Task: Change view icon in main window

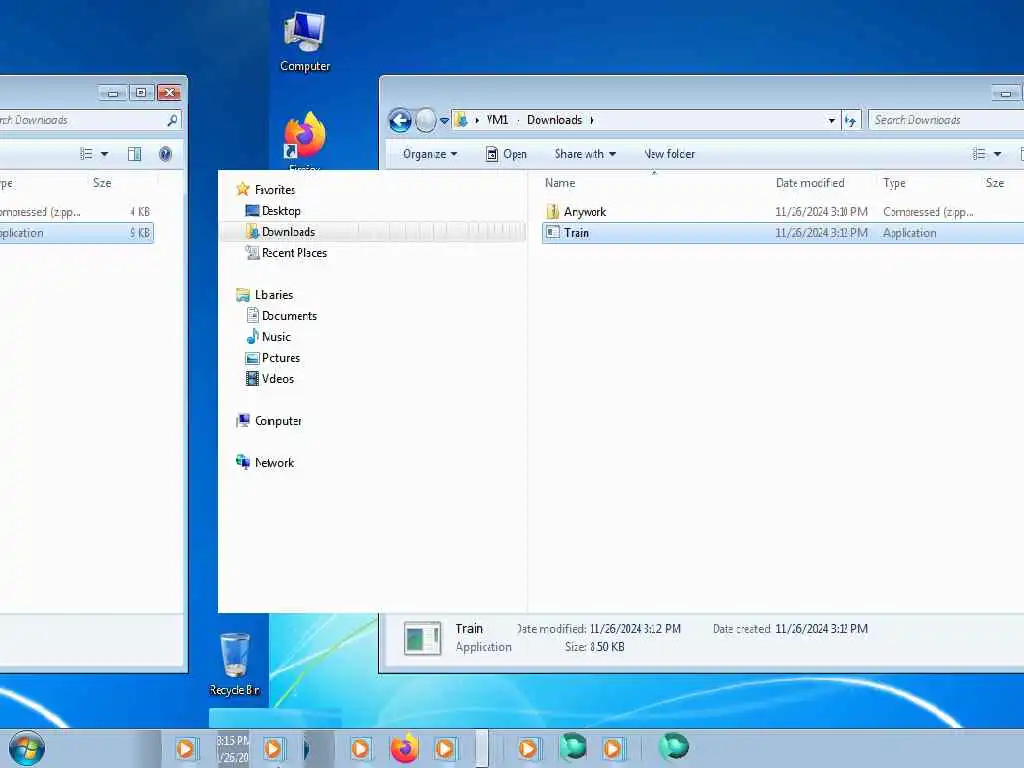Action: (979, 154)
